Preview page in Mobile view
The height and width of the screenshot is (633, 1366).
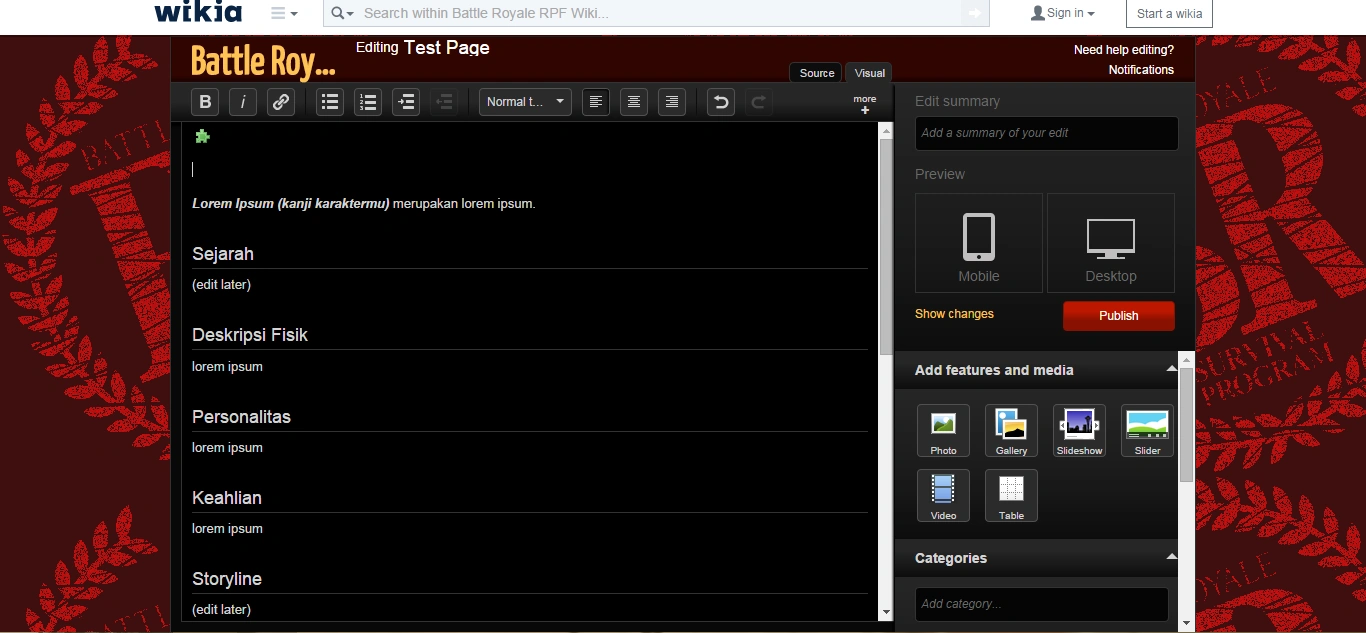click(x=979, y=243)
